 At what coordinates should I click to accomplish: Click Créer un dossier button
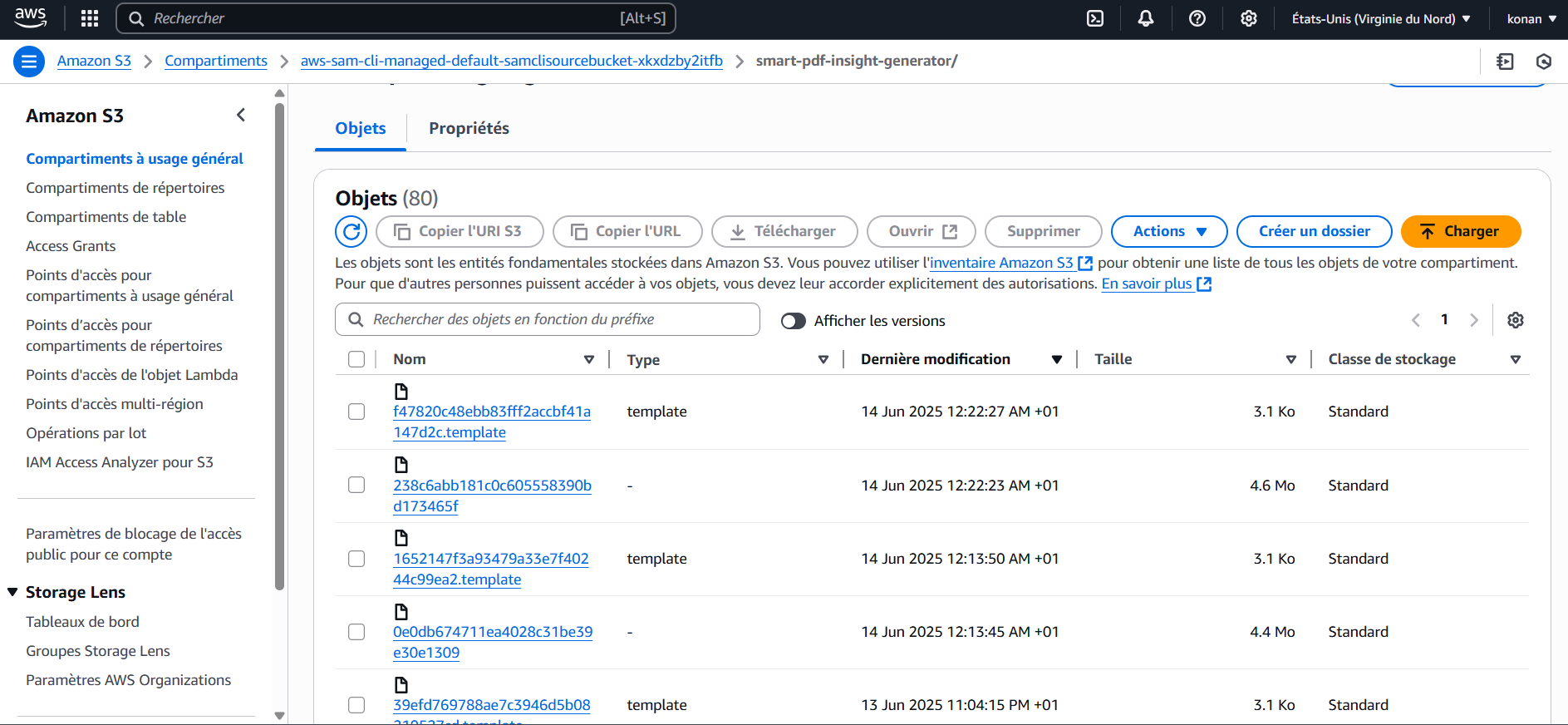tap(1315, 231)
